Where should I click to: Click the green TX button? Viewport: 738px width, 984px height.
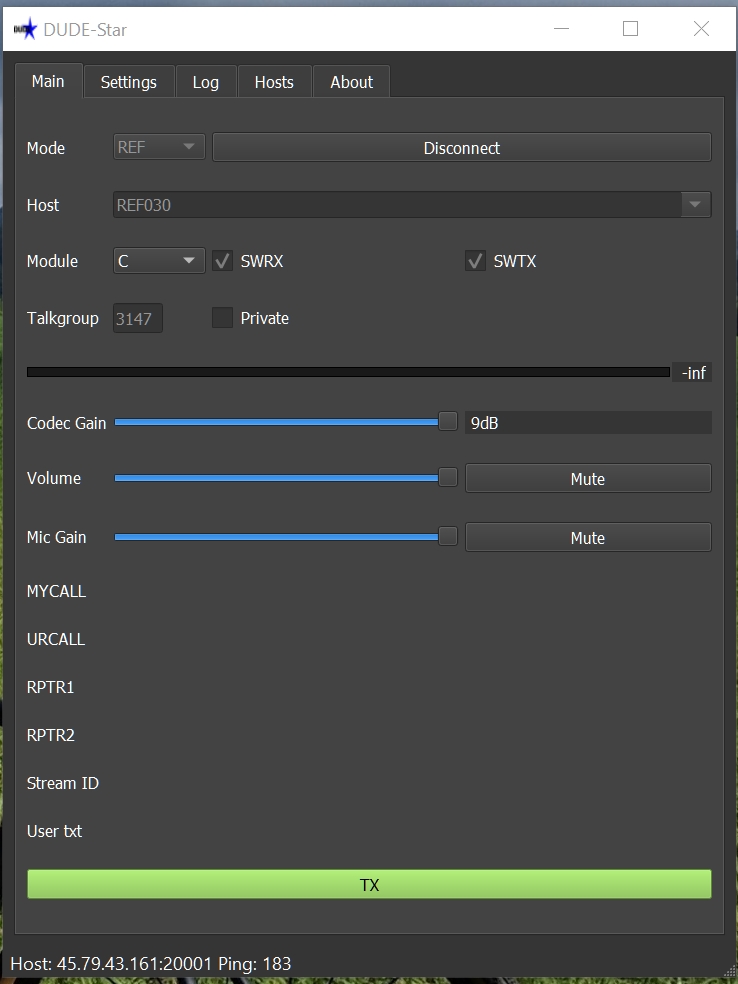point(369,884)
